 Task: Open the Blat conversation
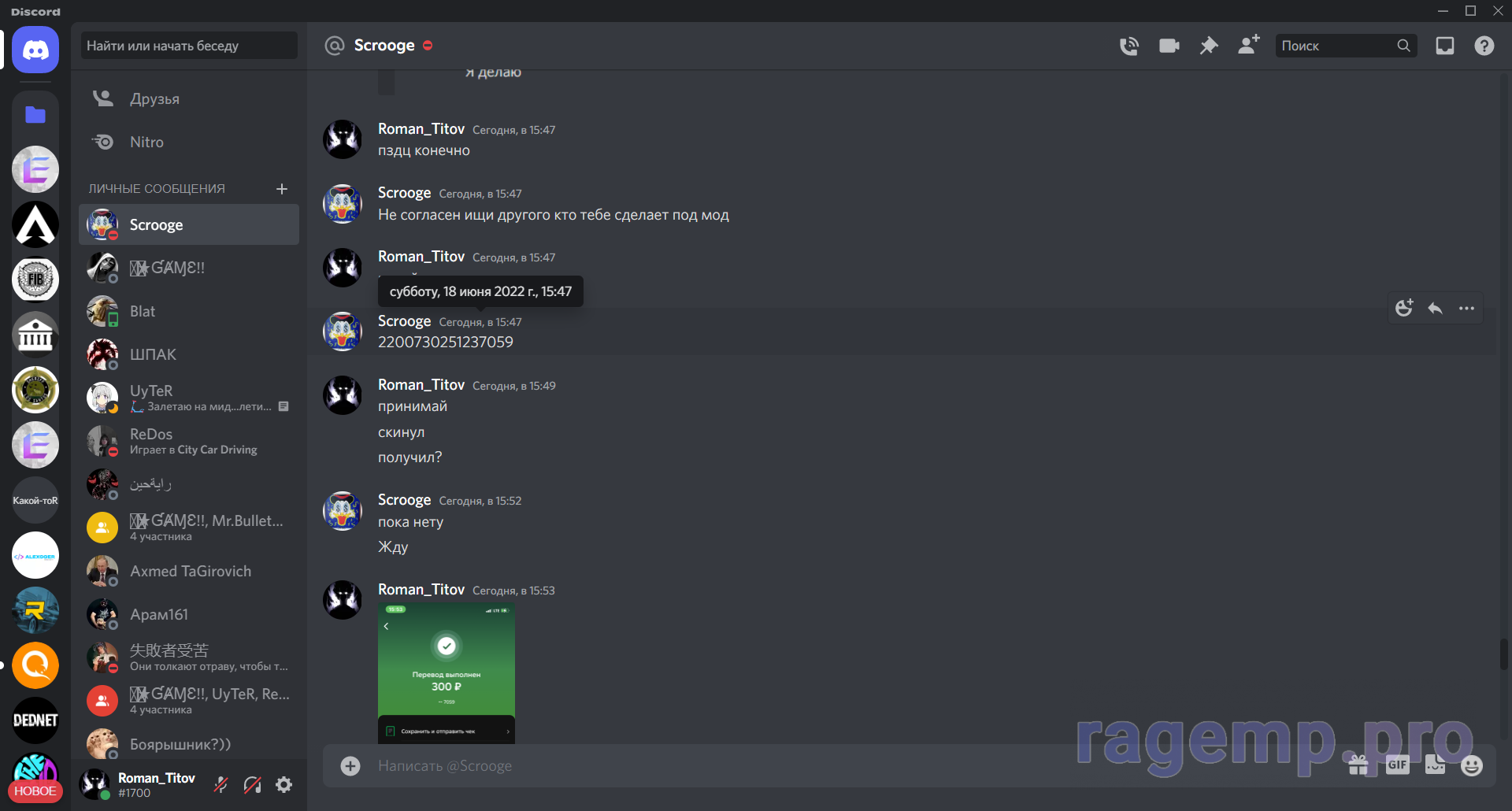coord(189,311)
